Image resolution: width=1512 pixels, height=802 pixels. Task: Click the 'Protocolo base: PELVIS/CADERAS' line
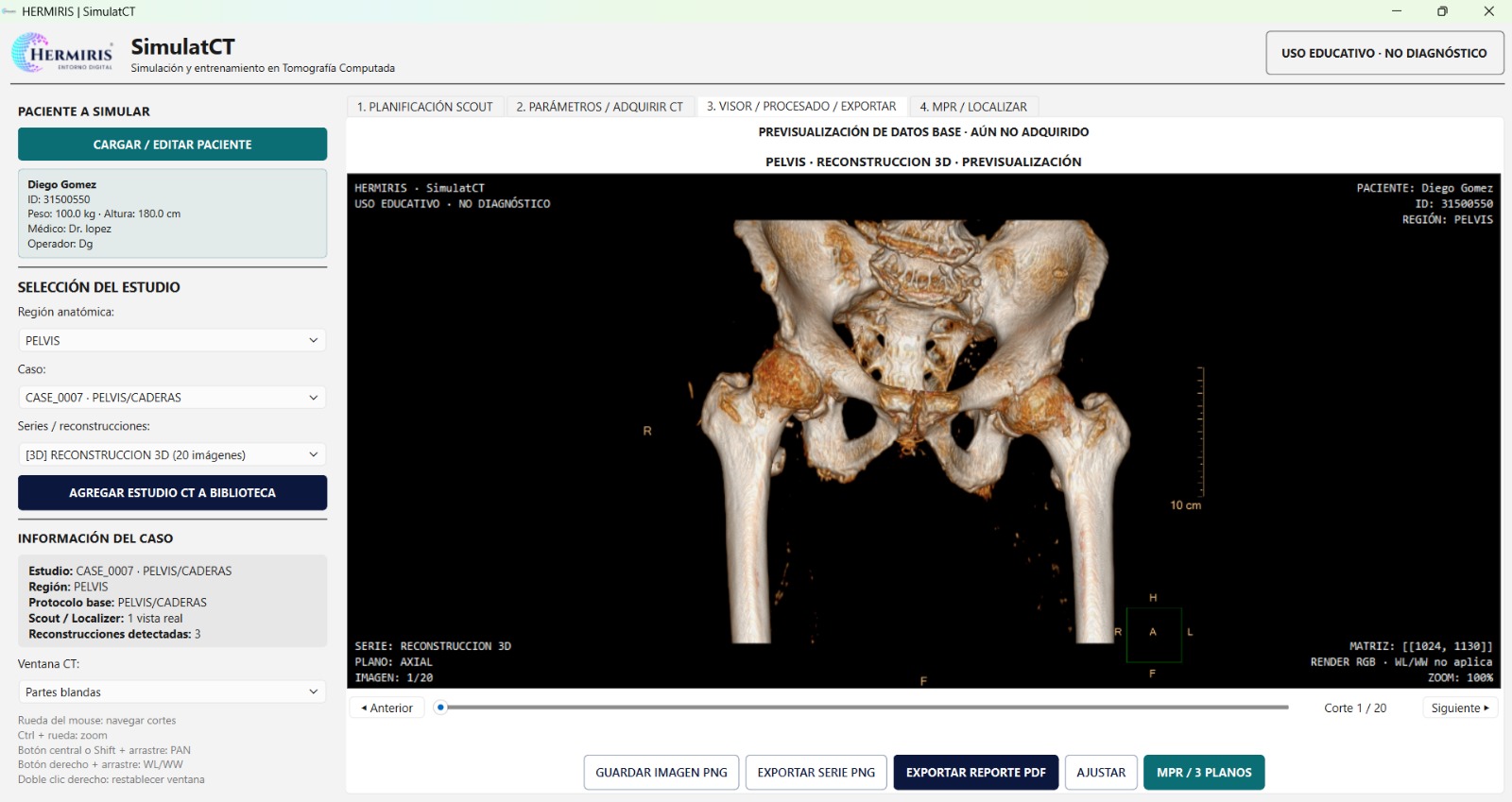pyautogui.click(x=117, y=603)
